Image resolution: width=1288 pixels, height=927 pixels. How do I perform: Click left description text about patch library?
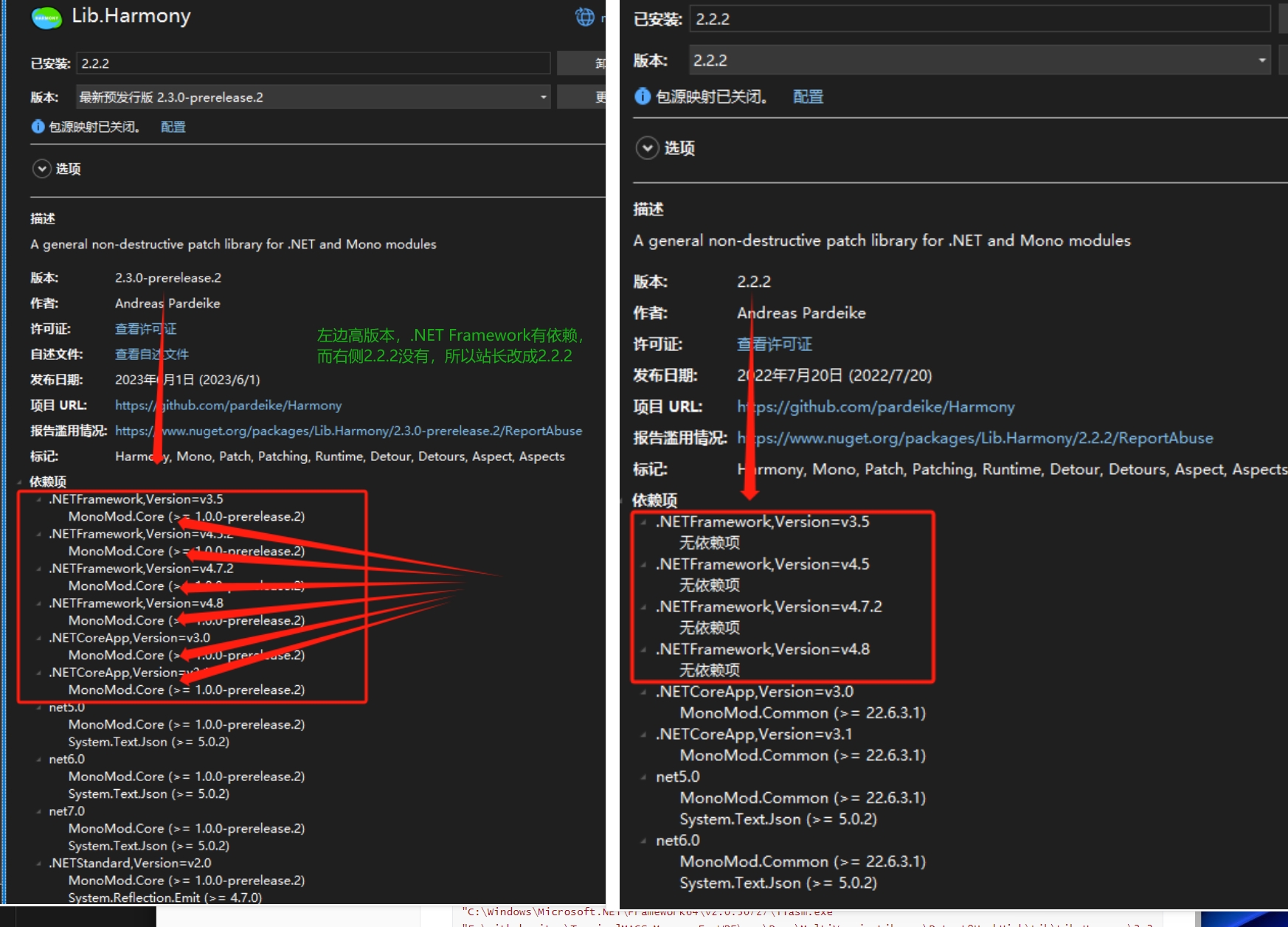(233, 244)
